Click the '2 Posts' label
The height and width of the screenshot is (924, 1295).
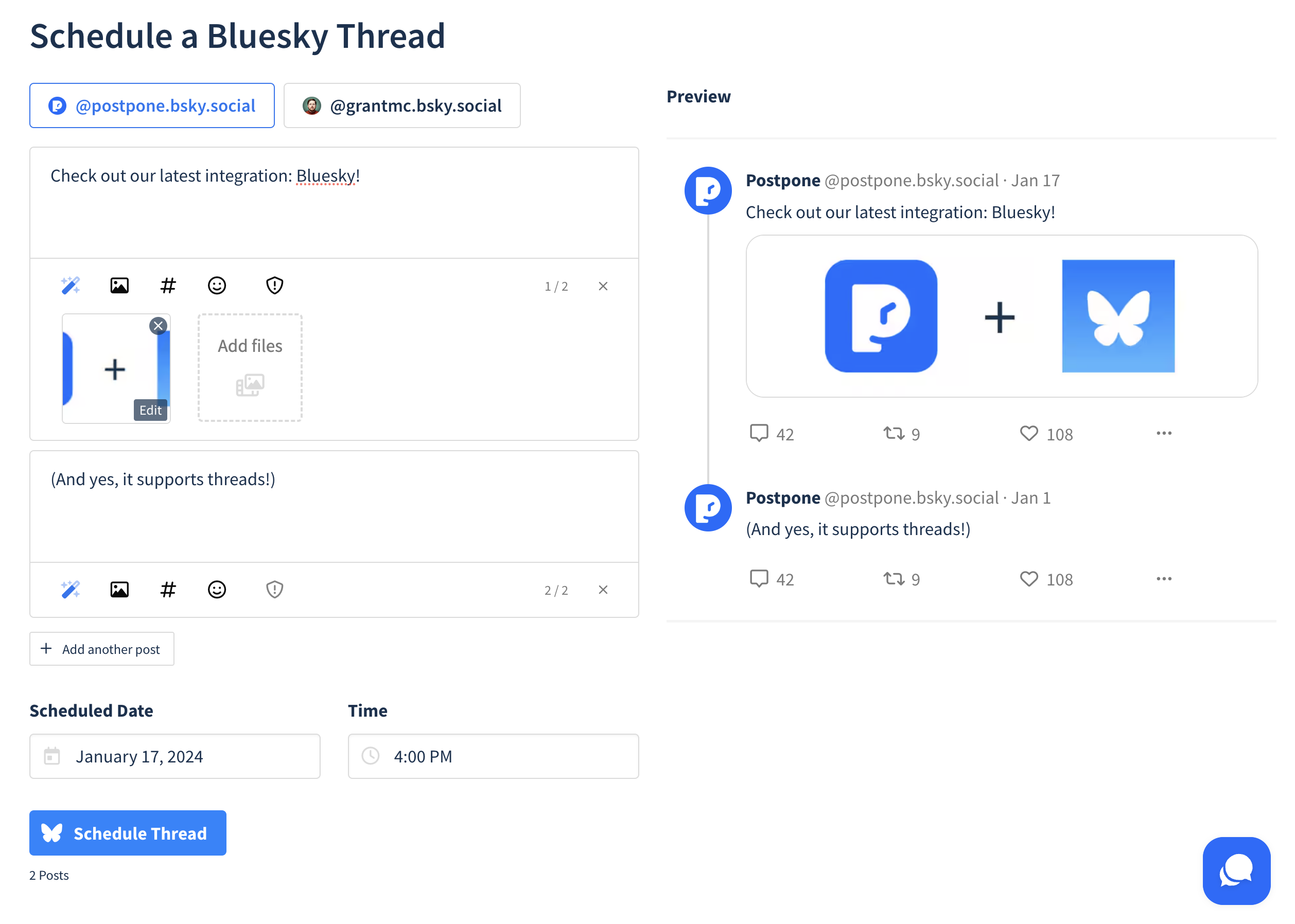coord(49,875)
